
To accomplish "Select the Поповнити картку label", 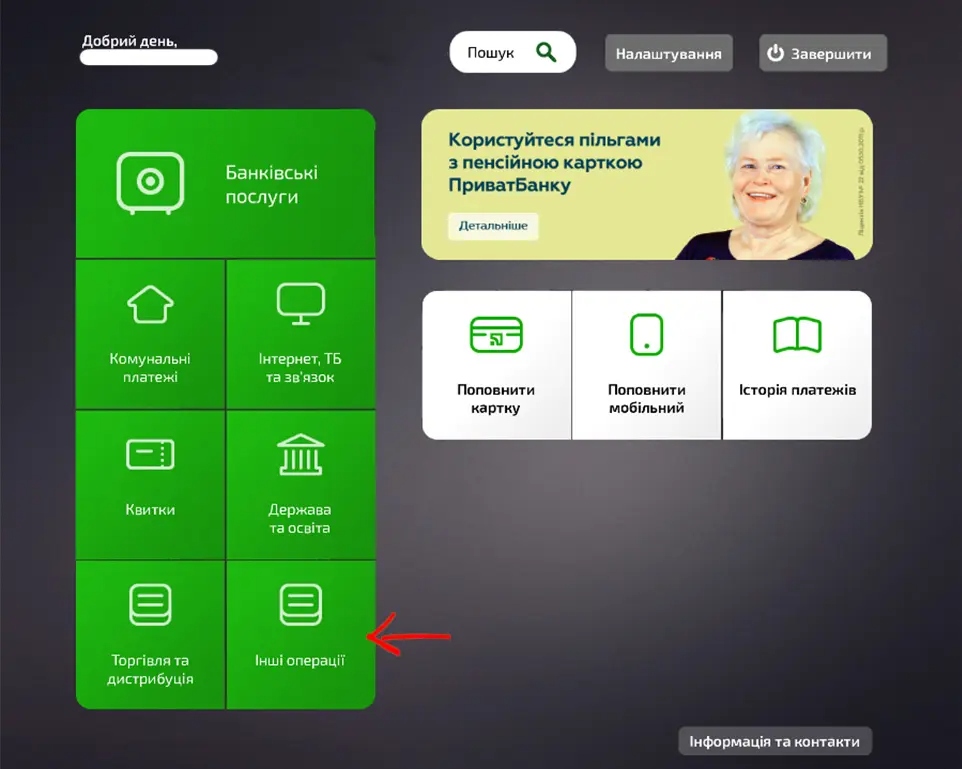I will pyautogui.click(x=496, y=399).
